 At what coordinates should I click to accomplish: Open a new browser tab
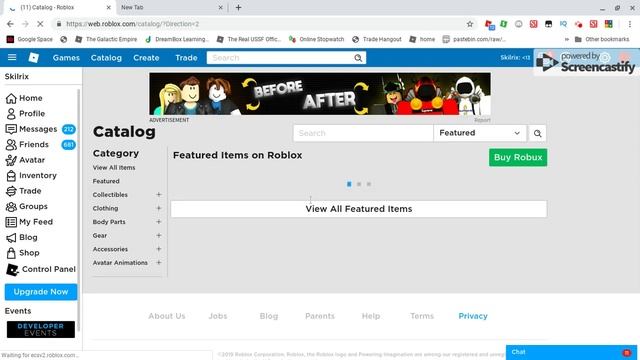[x=238, y=7]
